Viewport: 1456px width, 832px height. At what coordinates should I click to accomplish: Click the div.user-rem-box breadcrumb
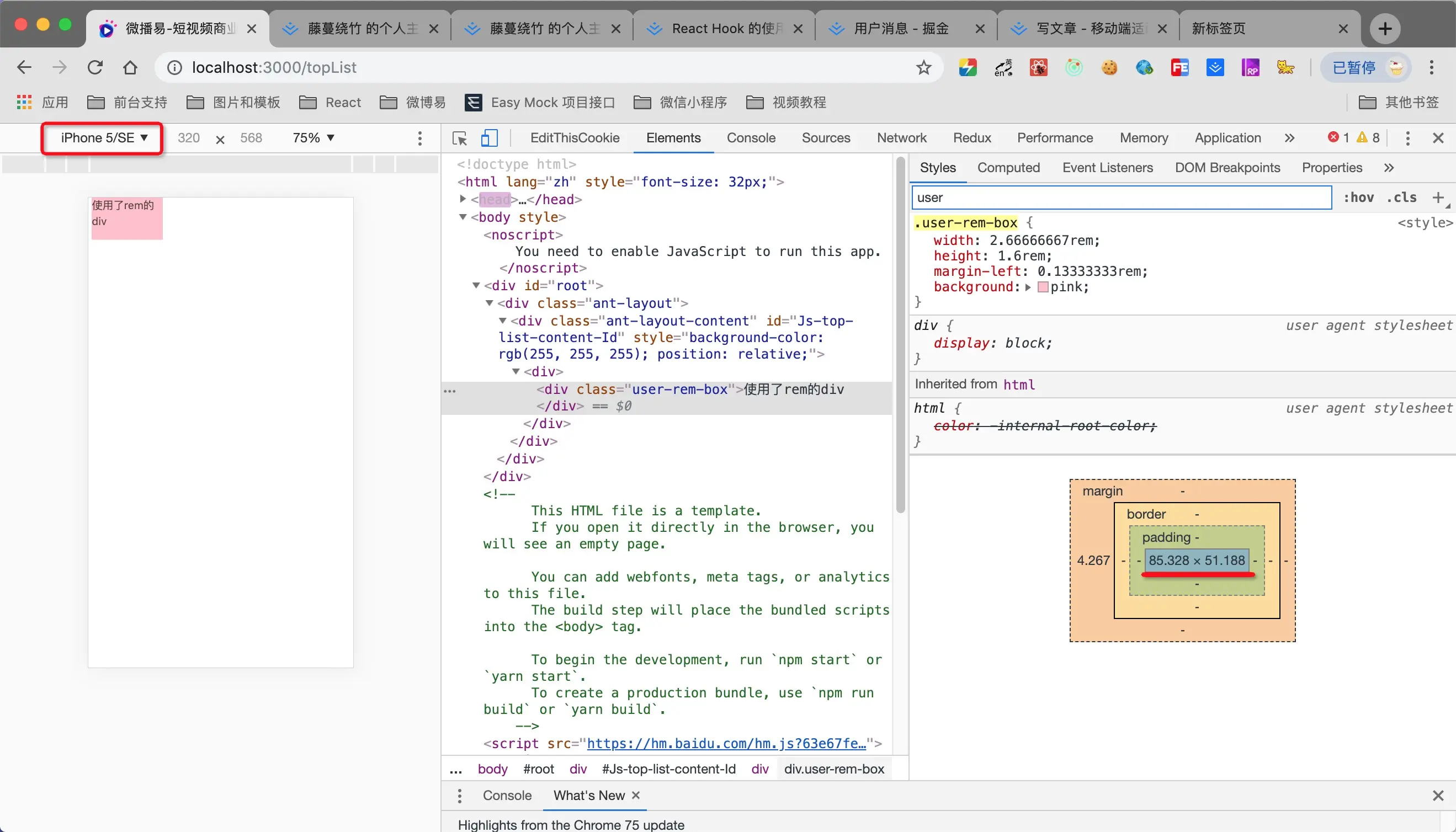(833, 769)
